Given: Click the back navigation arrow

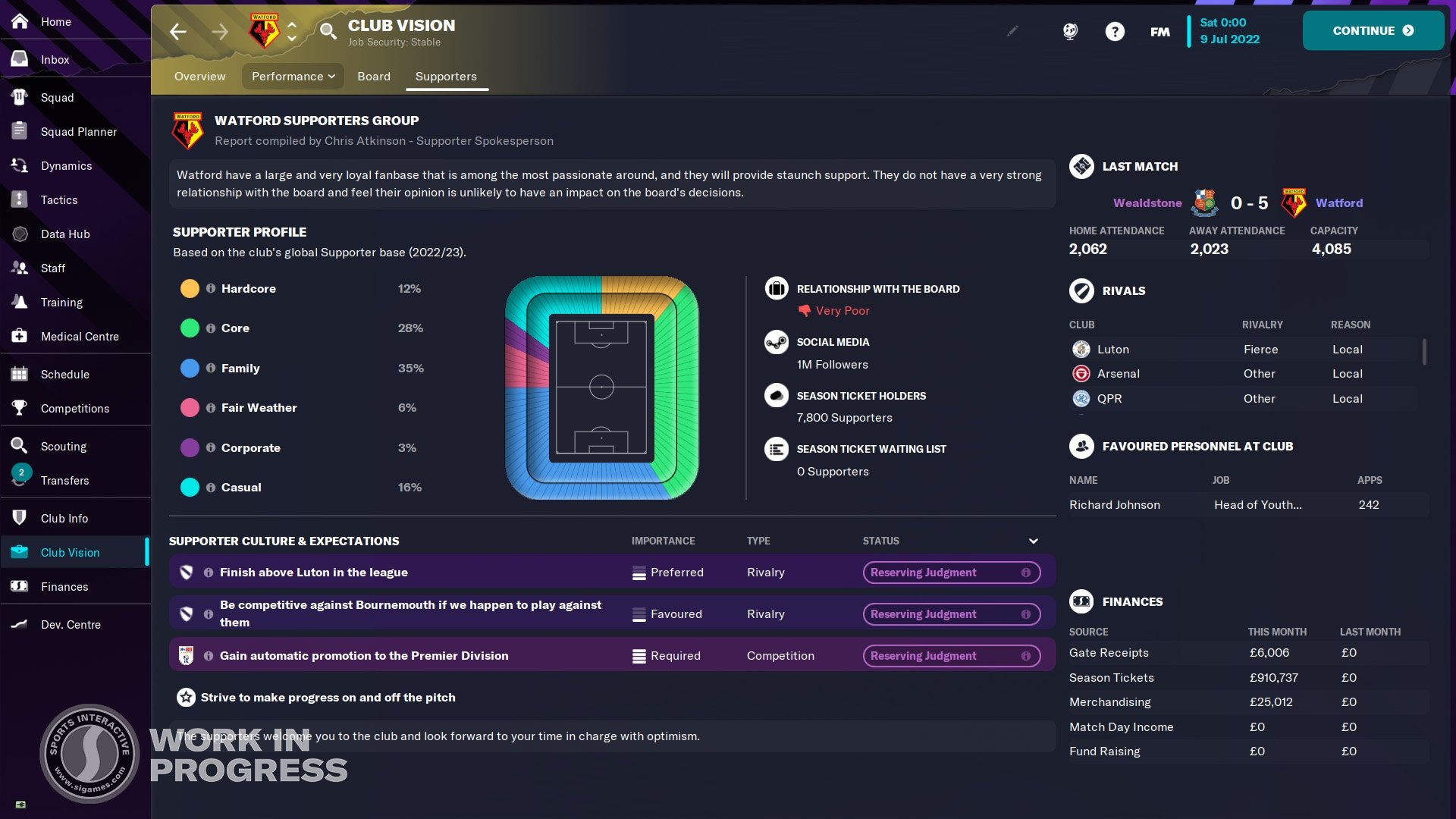Looking at the screenshot, I should coord(179,31).
